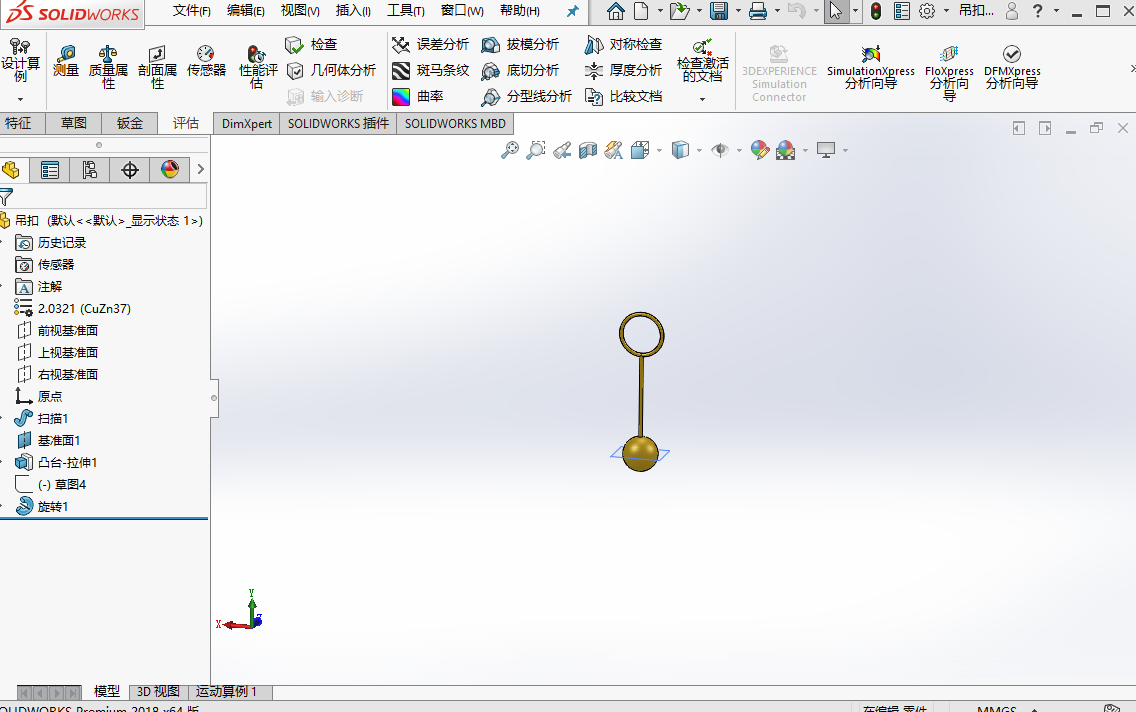The image size is (1136, 712).
Task: Switch to the 钣金 ribbon tab
Action: click(x=130, y=123)
